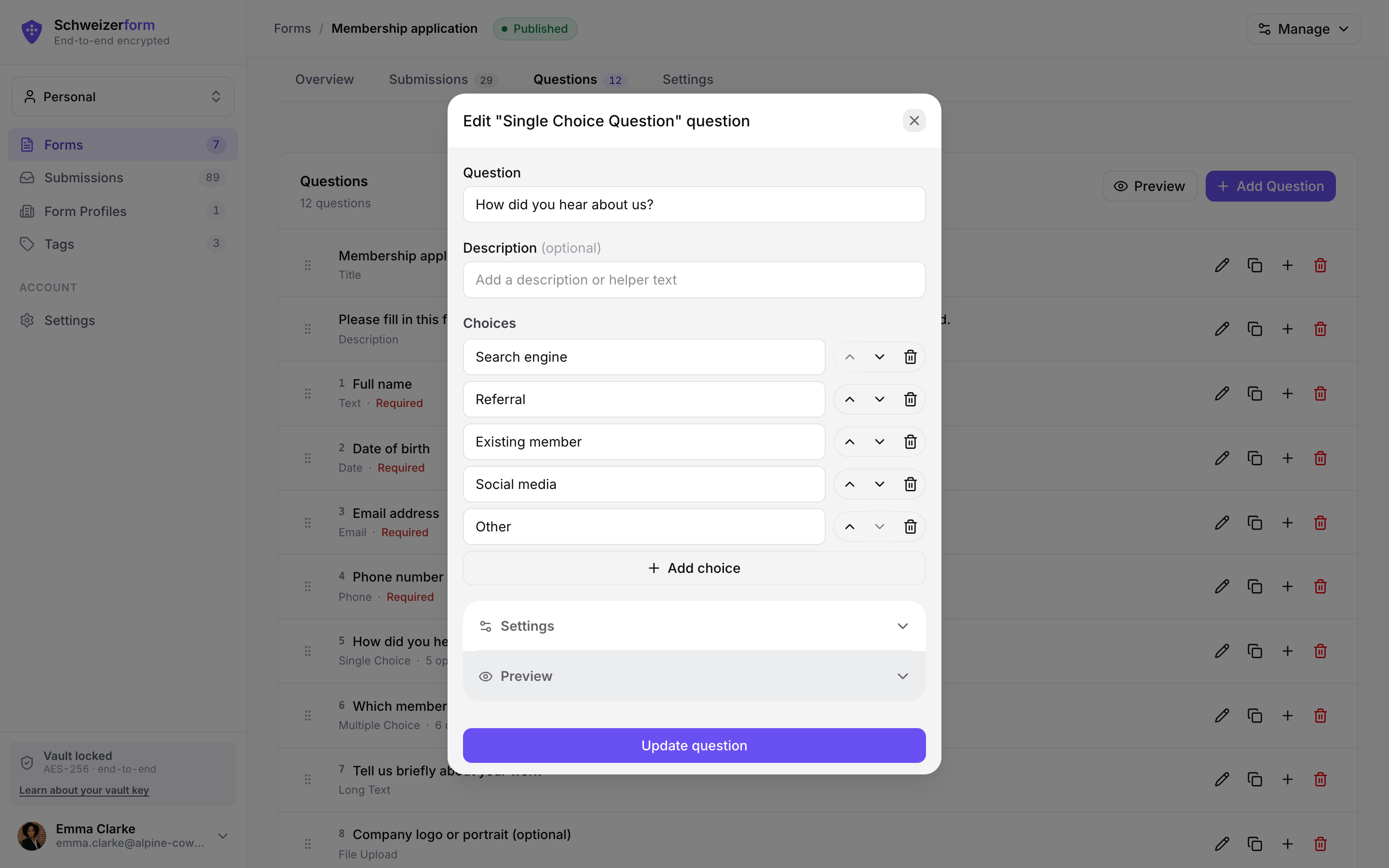Click the form Preview button
Image resolution: width=1389 pixels, height=868 pixels.
(1150, 186)
